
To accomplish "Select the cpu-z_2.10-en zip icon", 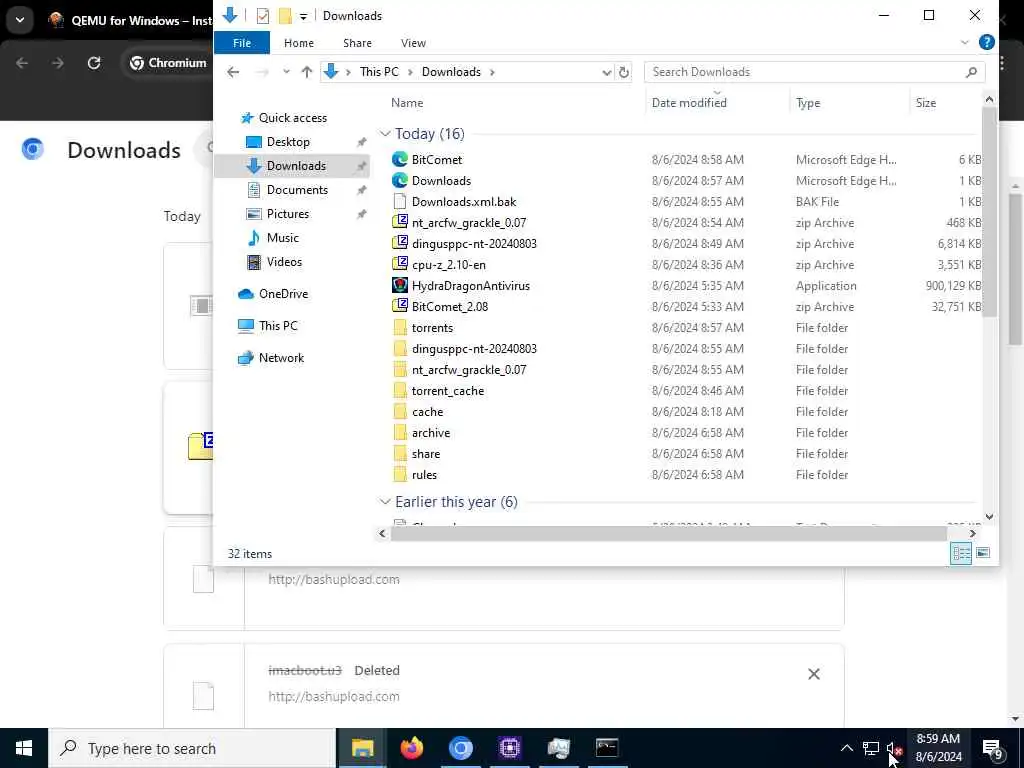I will tap(400, 264).
